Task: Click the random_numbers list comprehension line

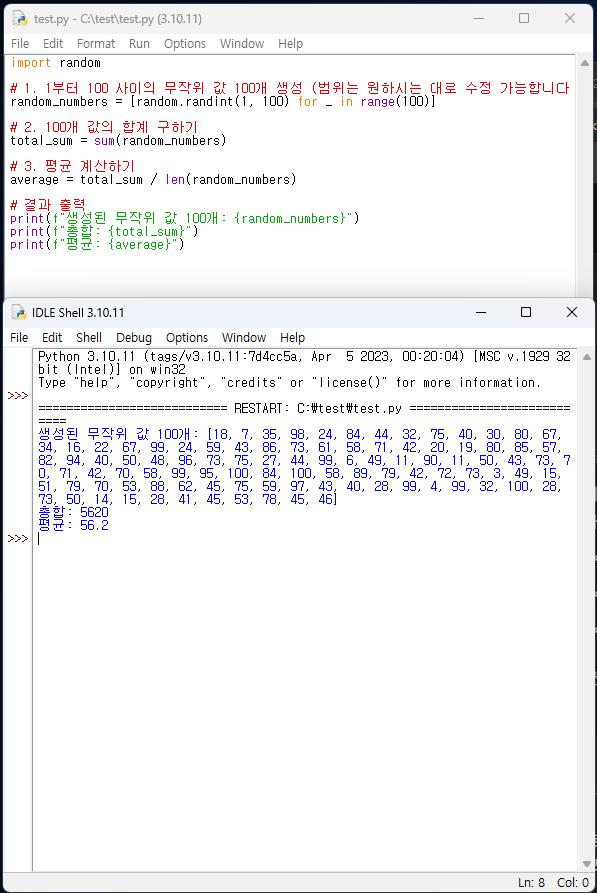Action: point(223,102)
